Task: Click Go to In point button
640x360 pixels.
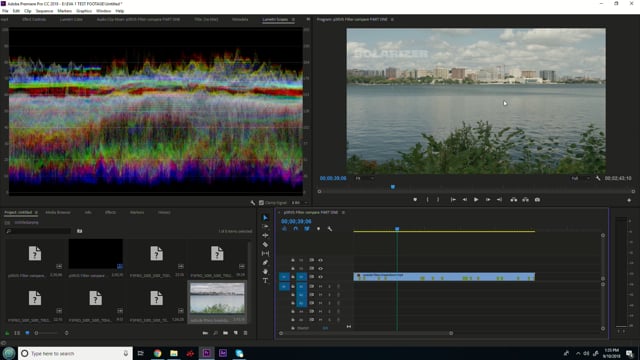Action: click(x=453, y=200)
